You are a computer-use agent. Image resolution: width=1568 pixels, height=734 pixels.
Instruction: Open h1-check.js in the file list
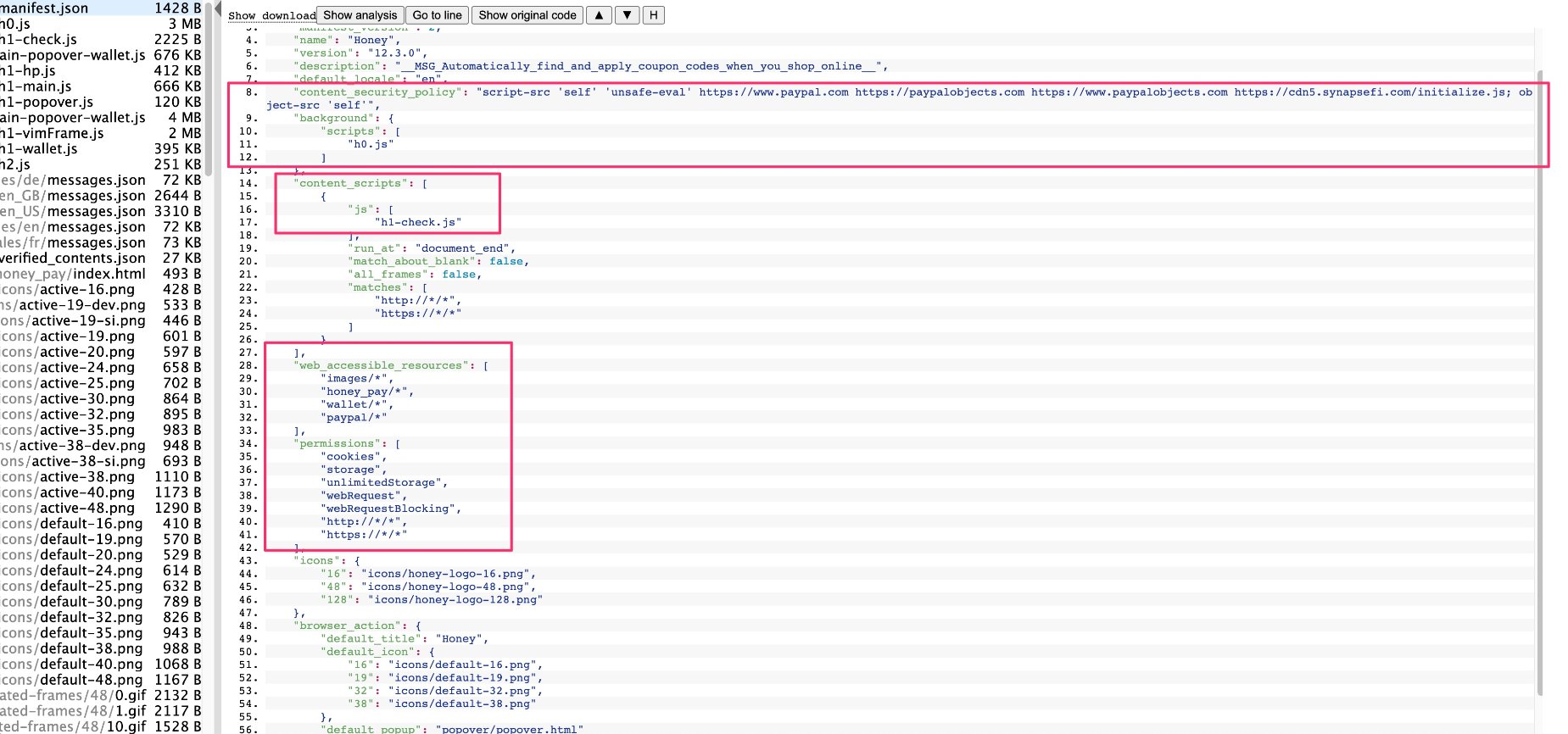[x=101, y=39]
